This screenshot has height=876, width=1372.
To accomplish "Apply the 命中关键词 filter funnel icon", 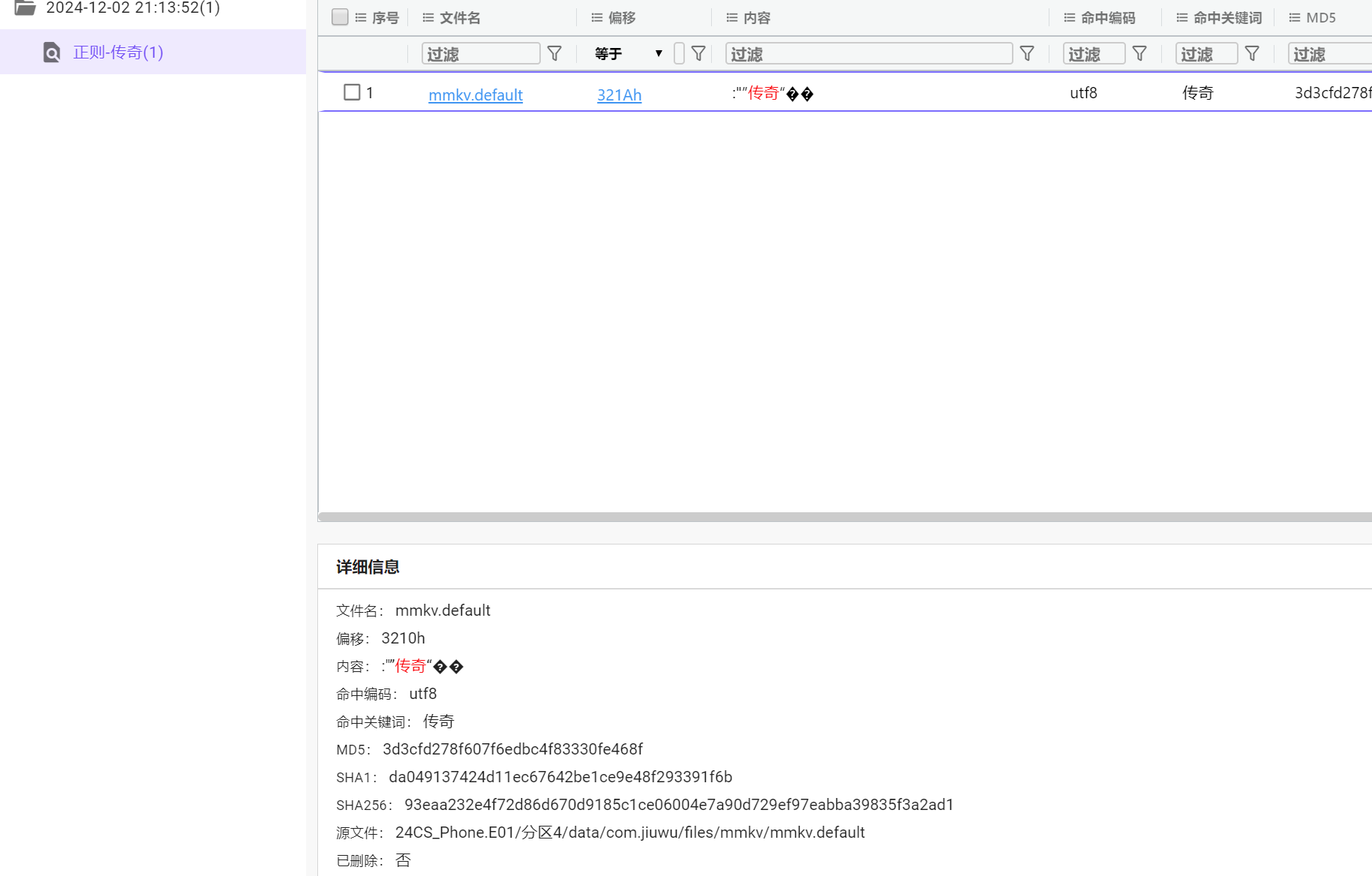I will click(x=1252, y=53).
